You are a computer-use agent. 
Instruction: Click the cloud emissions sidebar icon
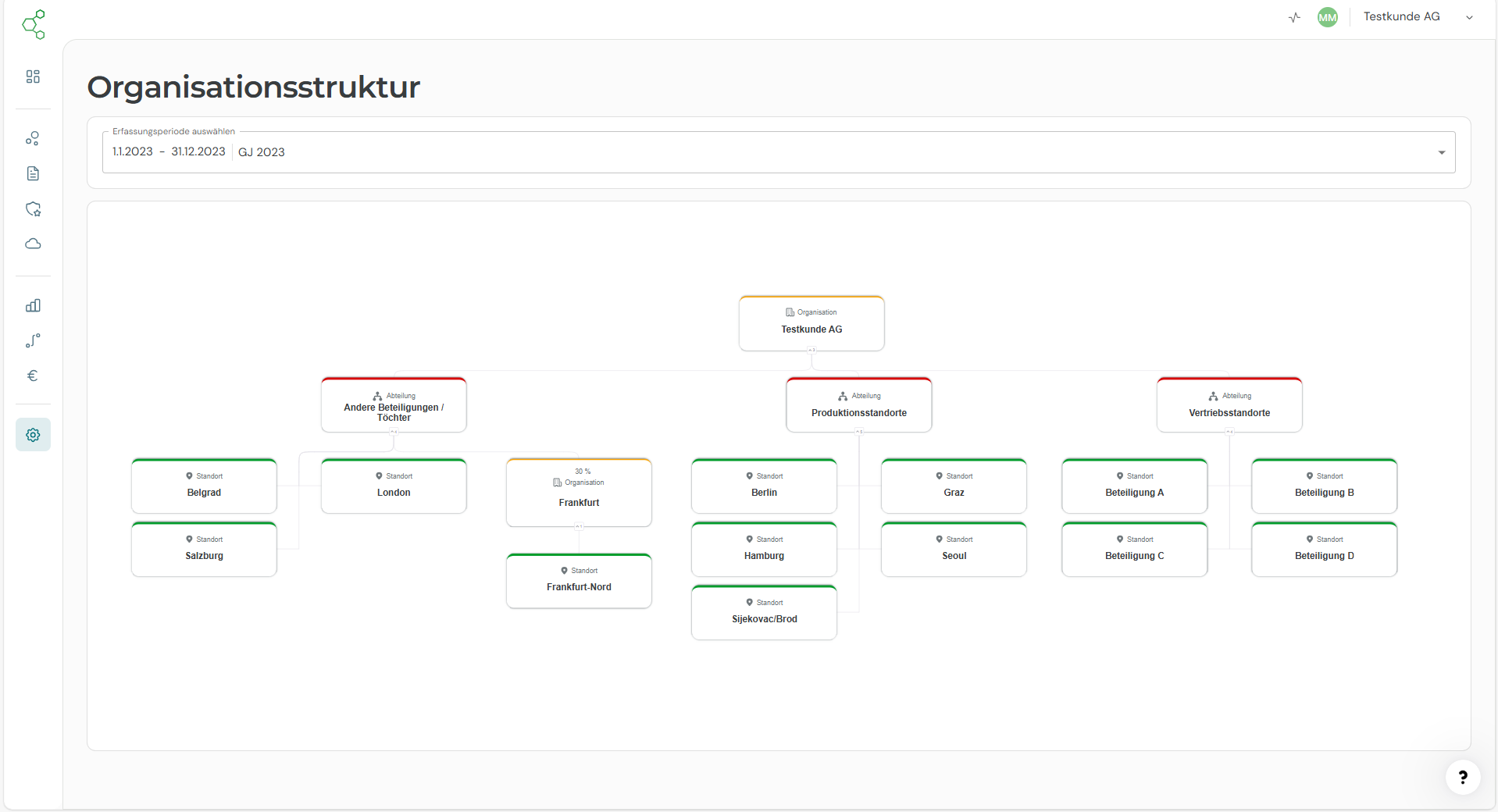tap(33, 244)
